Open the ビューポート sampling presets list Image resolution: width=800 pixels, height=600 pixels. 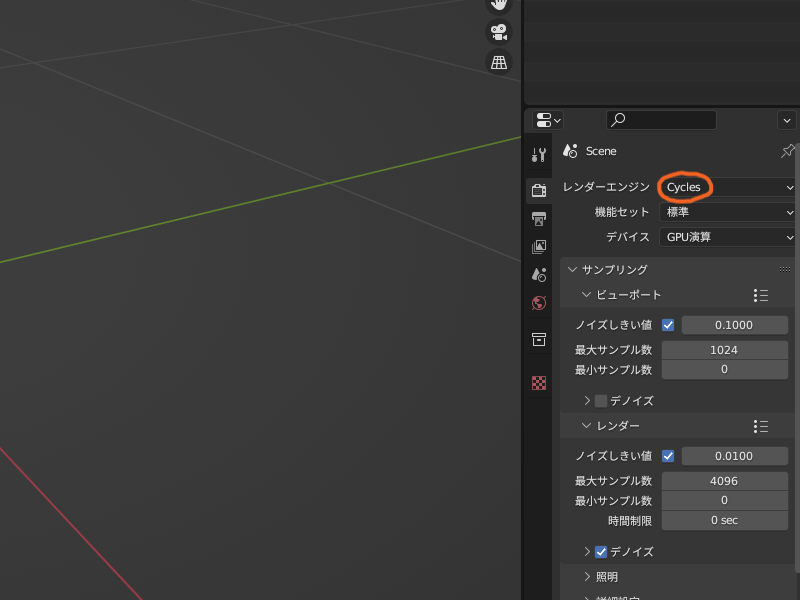click(x=760, y=295)
